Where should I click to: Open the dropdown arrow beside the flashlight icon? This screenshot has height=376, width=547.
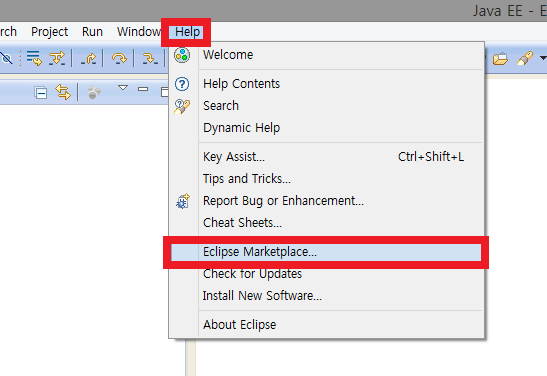543,58
